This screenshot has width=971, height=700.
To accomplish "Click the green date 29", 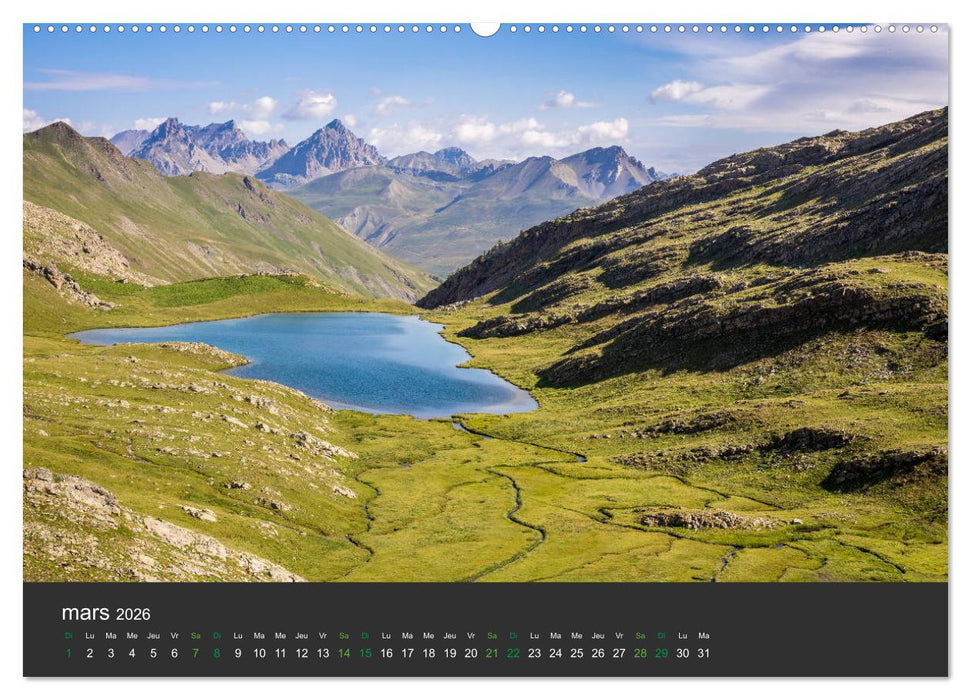I will 661,652.
